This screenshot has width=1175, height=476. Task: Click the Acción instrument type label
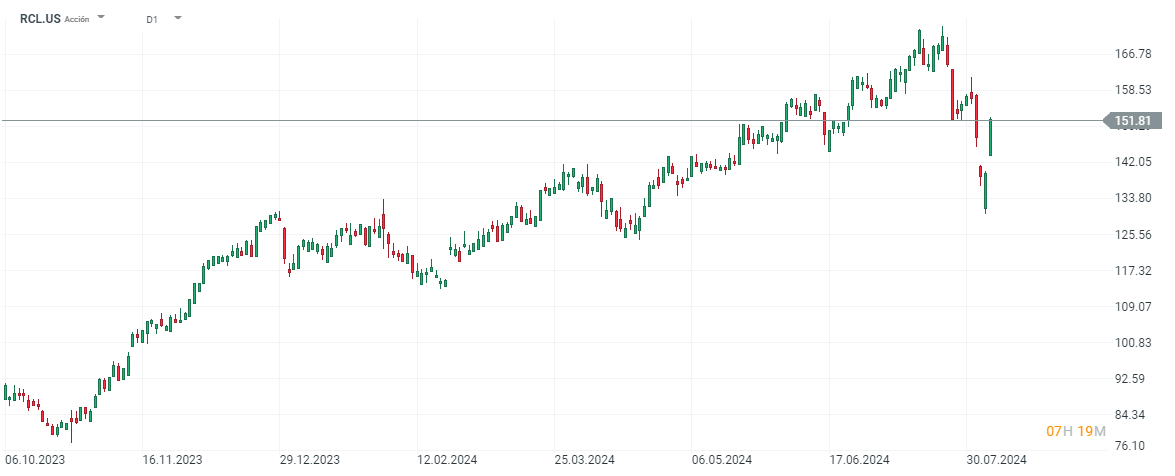tap(77, 19)
